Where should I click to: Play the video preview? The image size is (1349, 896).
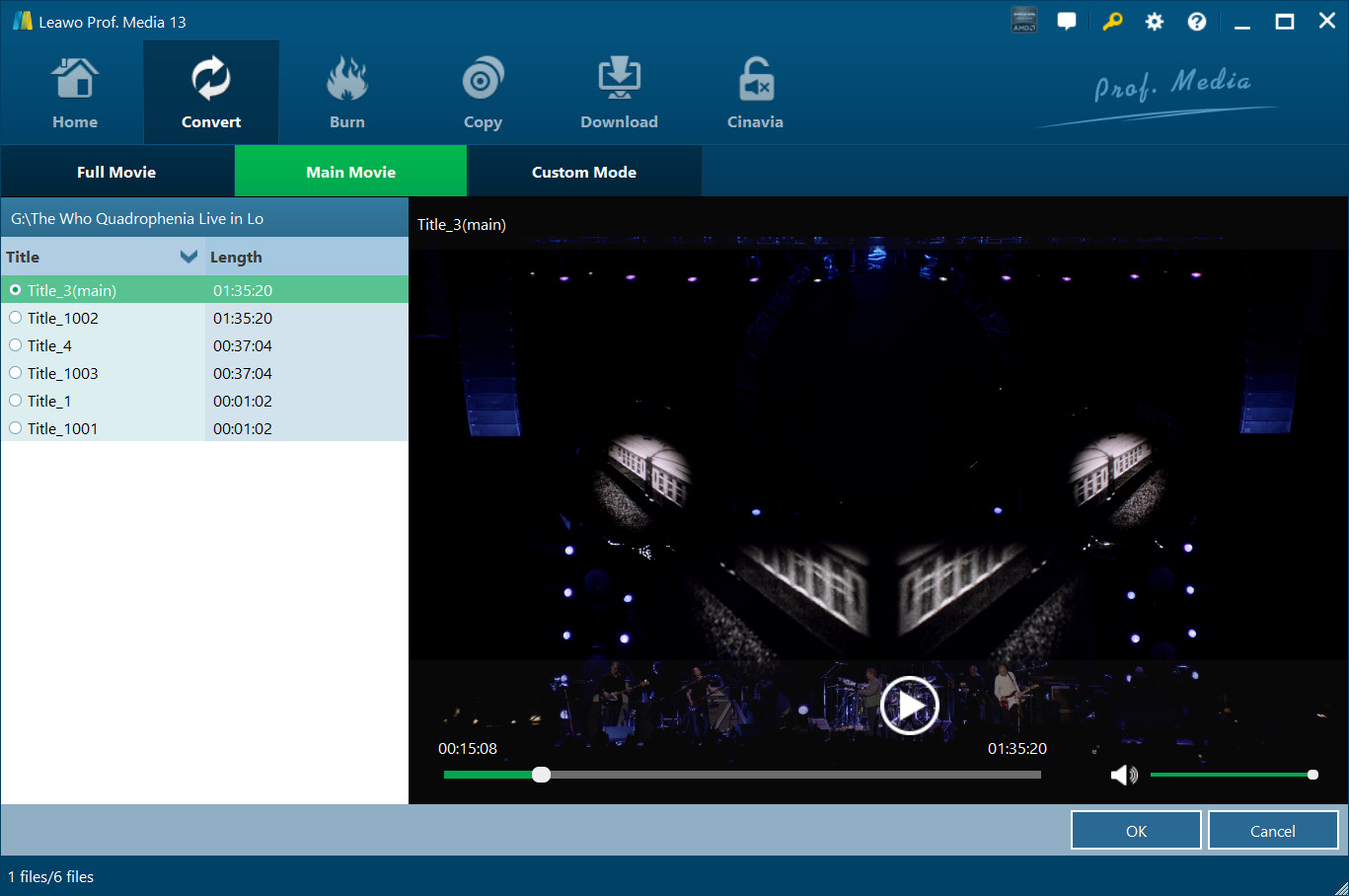coord(909,705)
